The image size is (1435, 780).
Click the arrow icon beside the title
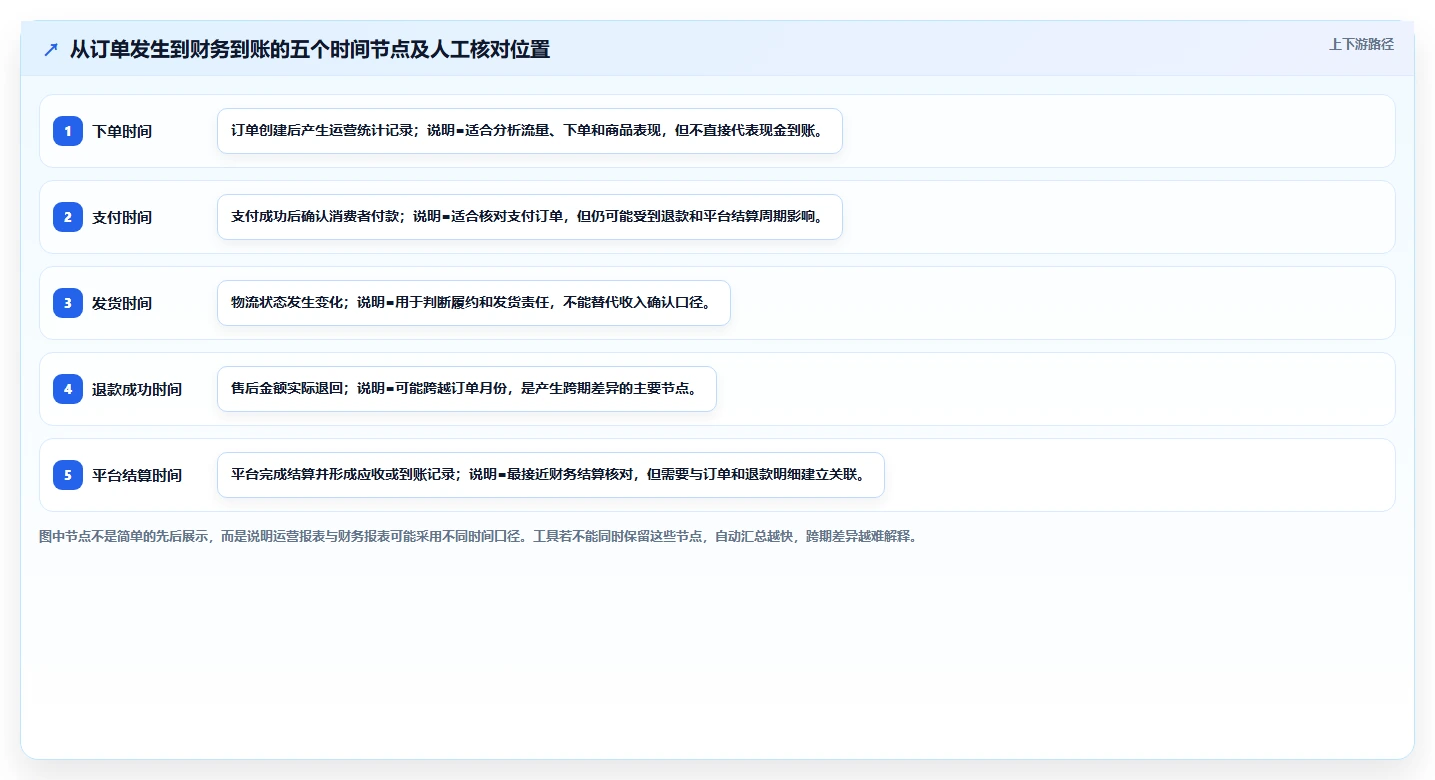[x=51, y=49]
